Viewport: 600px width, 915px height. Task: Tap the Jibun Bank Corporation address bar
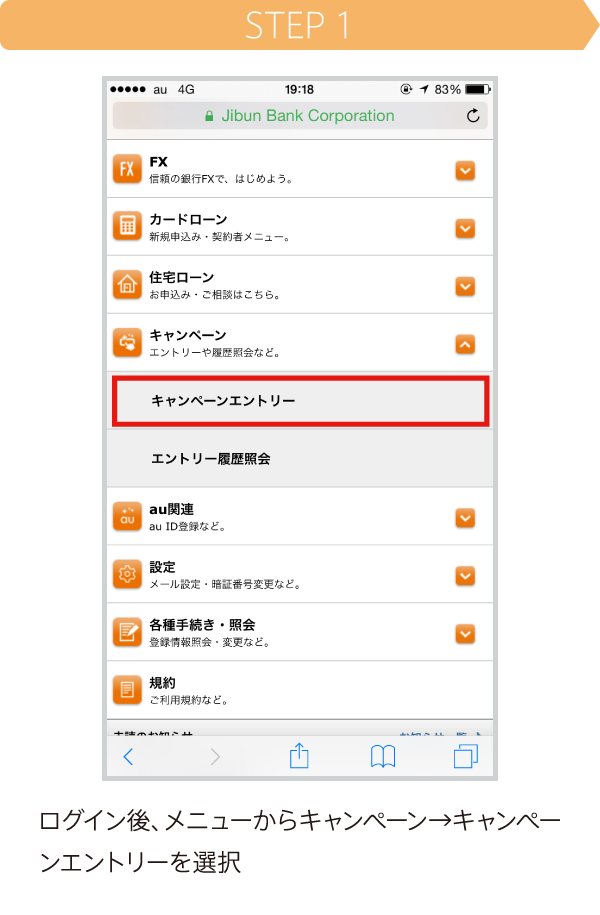[300, 116]
